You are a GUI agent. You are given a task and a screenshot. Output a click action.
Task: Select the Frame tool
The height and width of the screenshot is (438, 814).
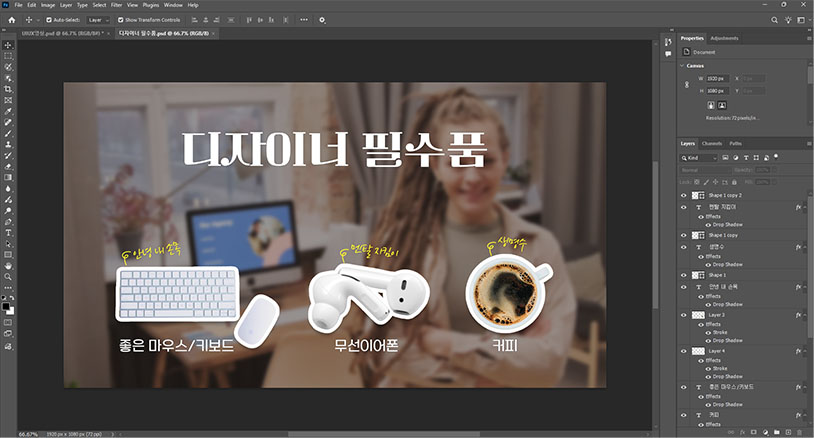(8, 100)
